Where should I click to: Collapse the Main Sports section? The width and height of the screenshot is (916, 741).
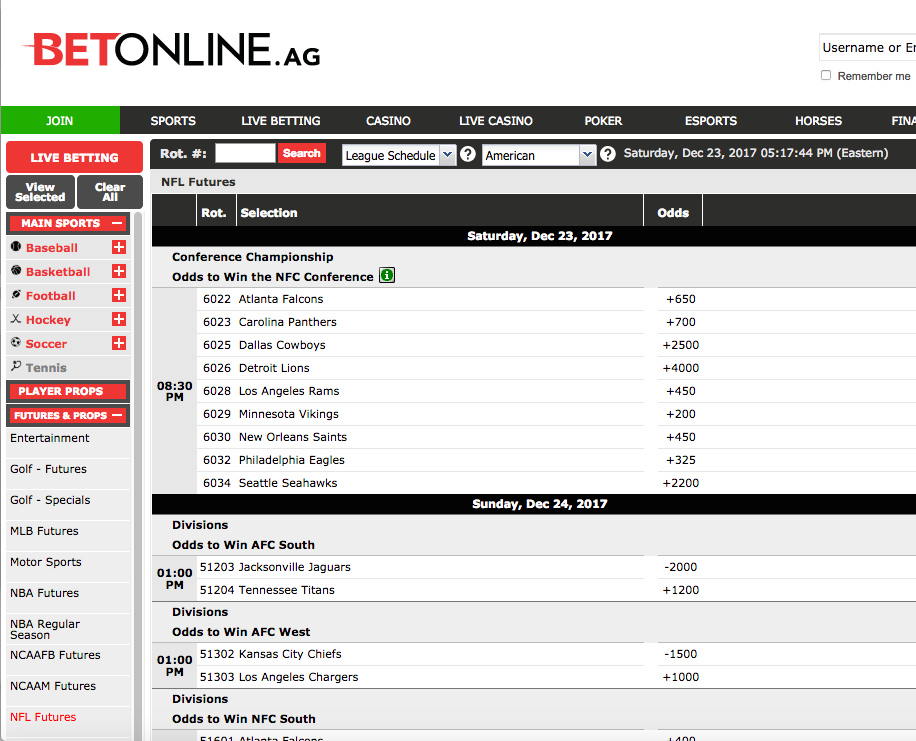[117, 223]
